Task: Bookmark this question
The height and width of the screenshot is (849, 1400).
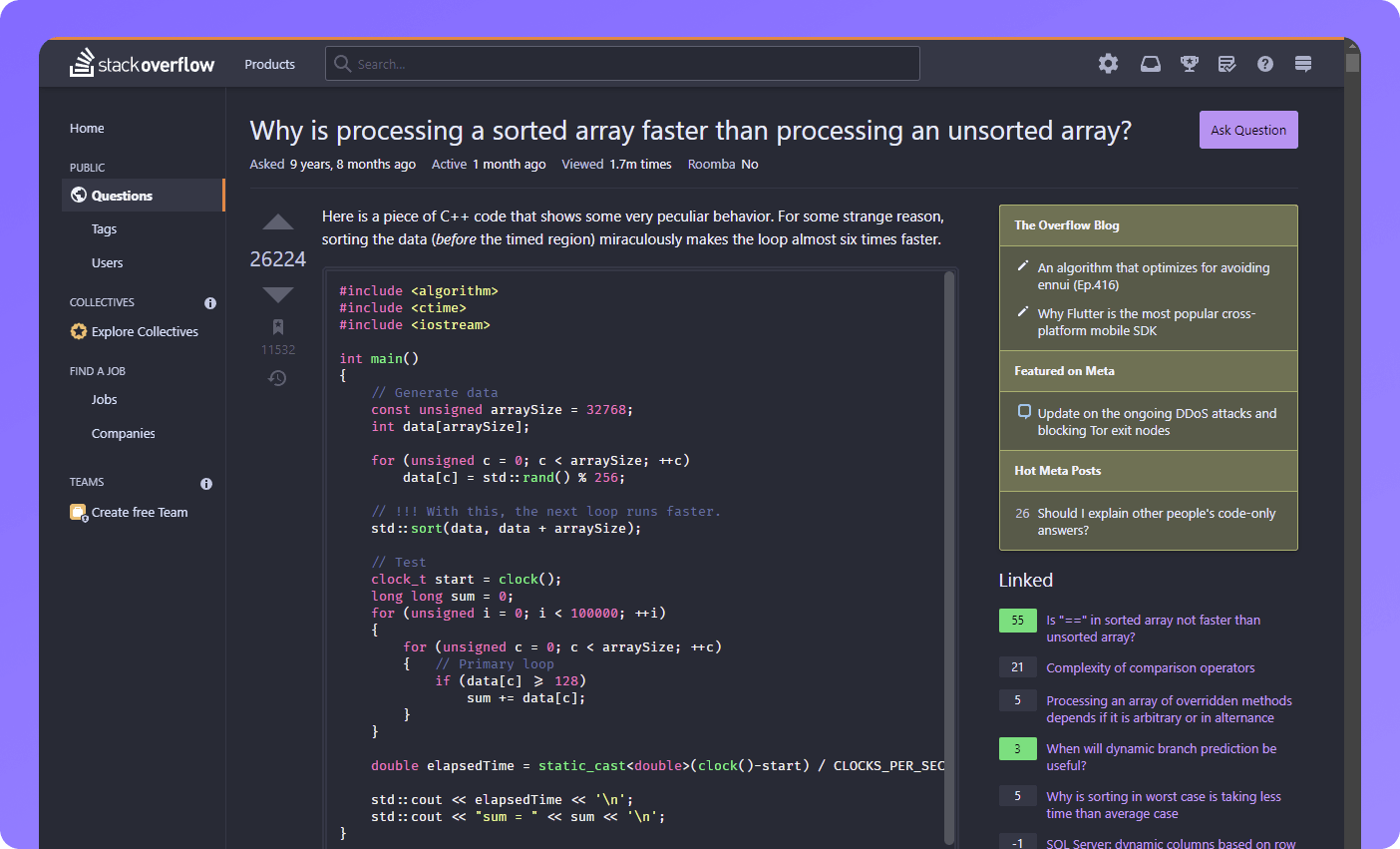Action: pos(277,326)
